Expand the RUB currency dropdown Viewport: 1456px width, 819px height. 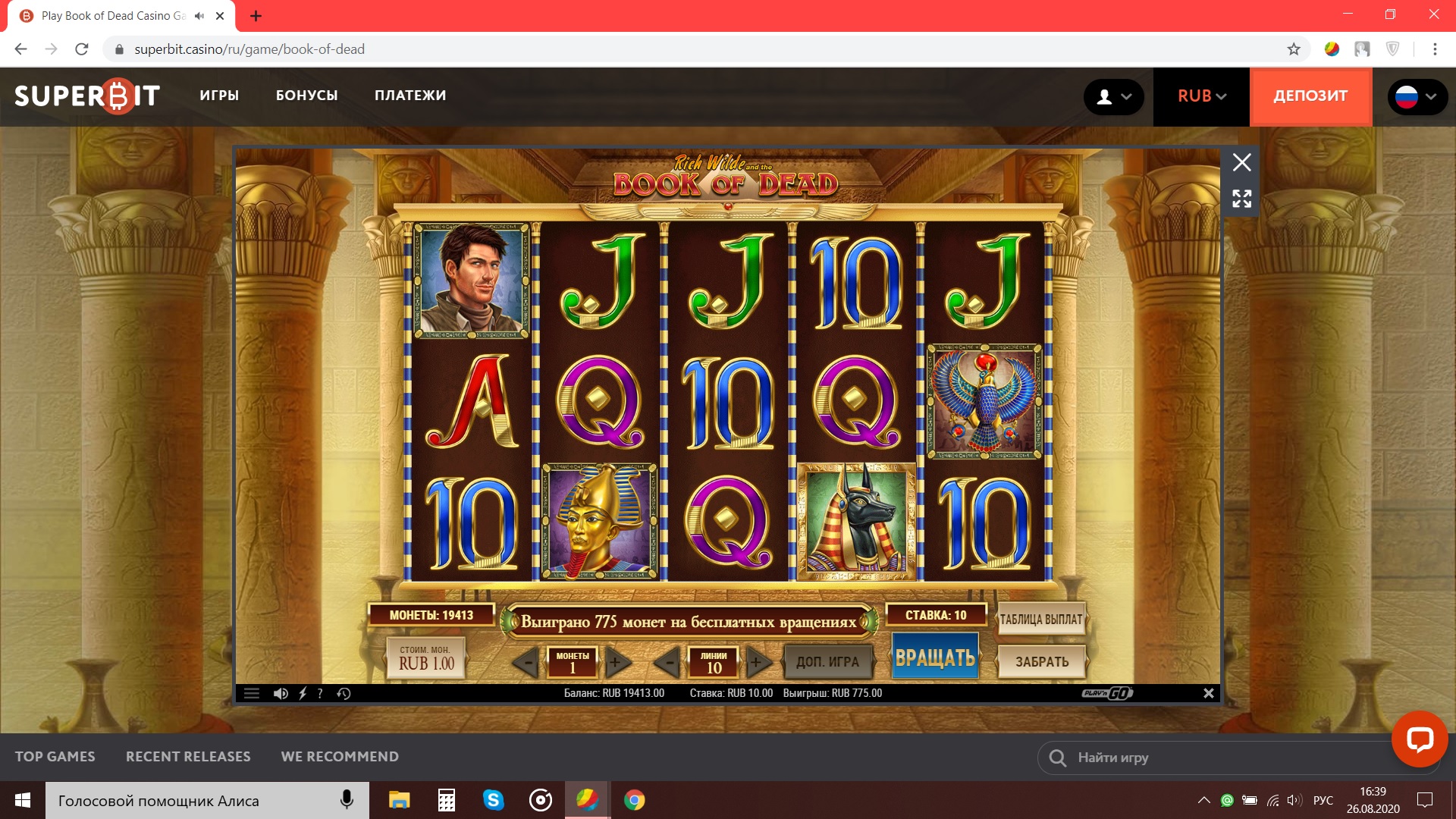pos(1201,96)
